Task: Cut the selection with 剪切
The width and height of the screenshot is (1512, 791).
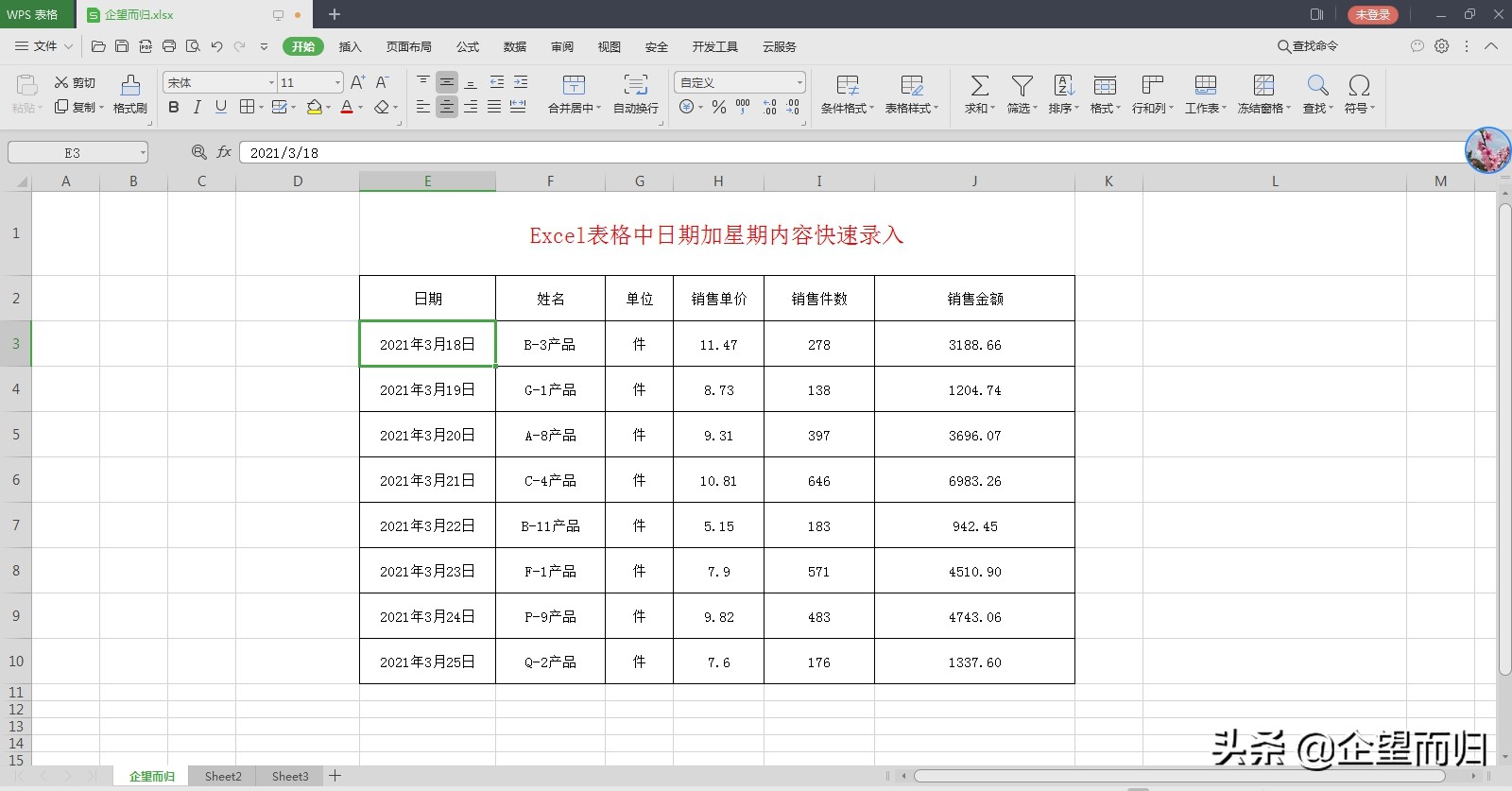Action: pos(75,83)
